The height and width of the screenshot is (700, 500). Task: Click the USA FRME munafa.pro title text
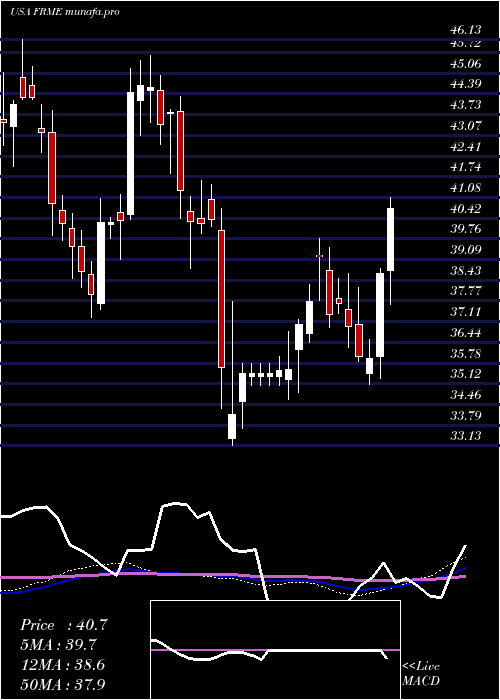(x=65, y=12)
